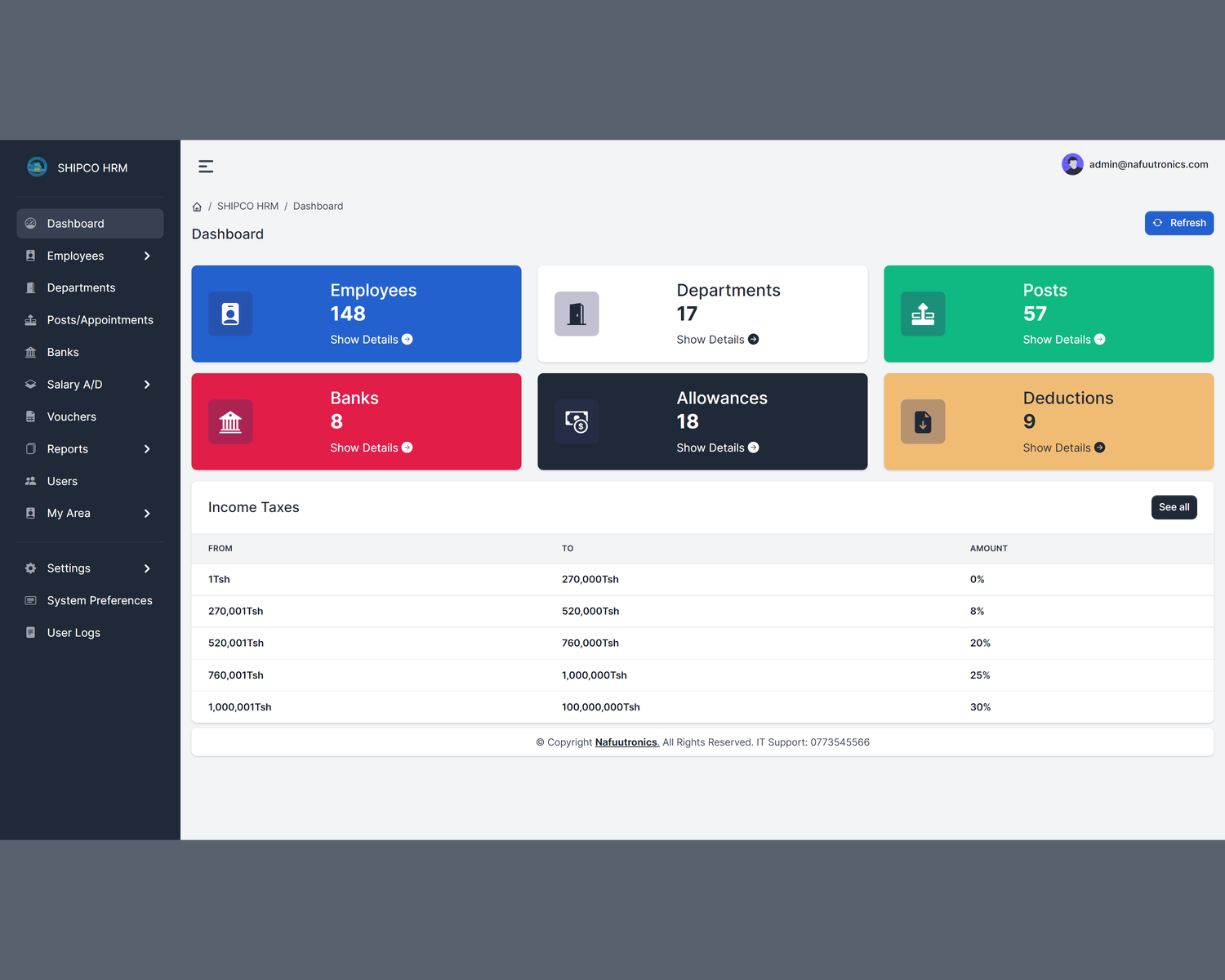Click the Employees card badge icon
The height and width of the screenshot is (980, 1225).
(x=230, y=314)
